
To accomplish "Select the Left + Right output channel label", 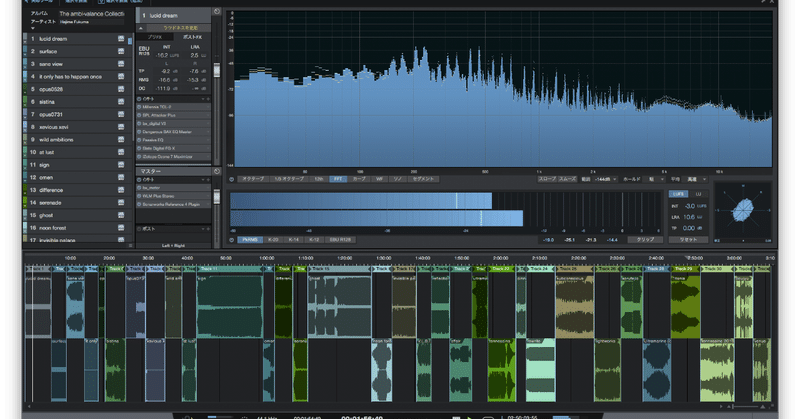I will coord(173,245).
